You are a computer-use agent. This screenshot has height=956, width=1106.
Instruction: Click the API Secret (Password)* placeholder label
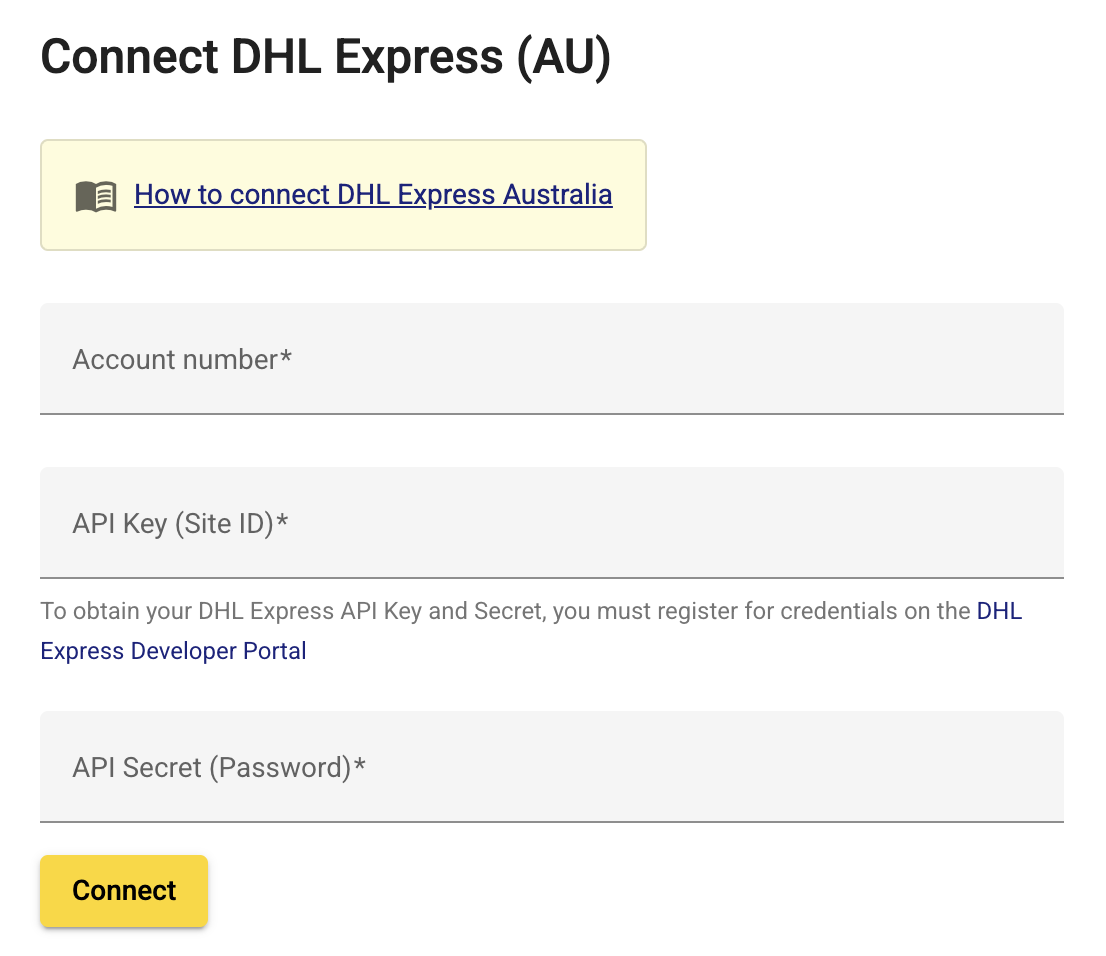(x=219, y=768)
